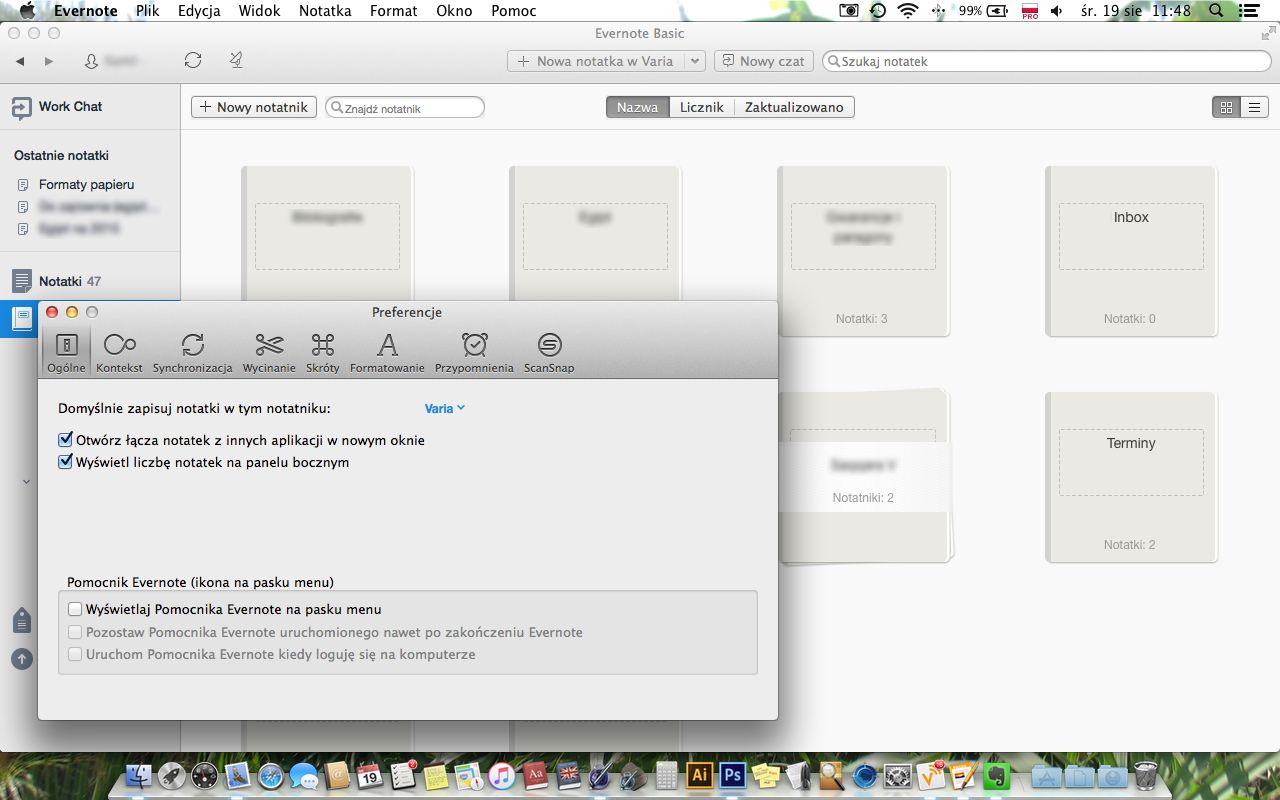This screenshot has width=1280, height=800.
Task: Open the Format menu
Action: point(393,11)
